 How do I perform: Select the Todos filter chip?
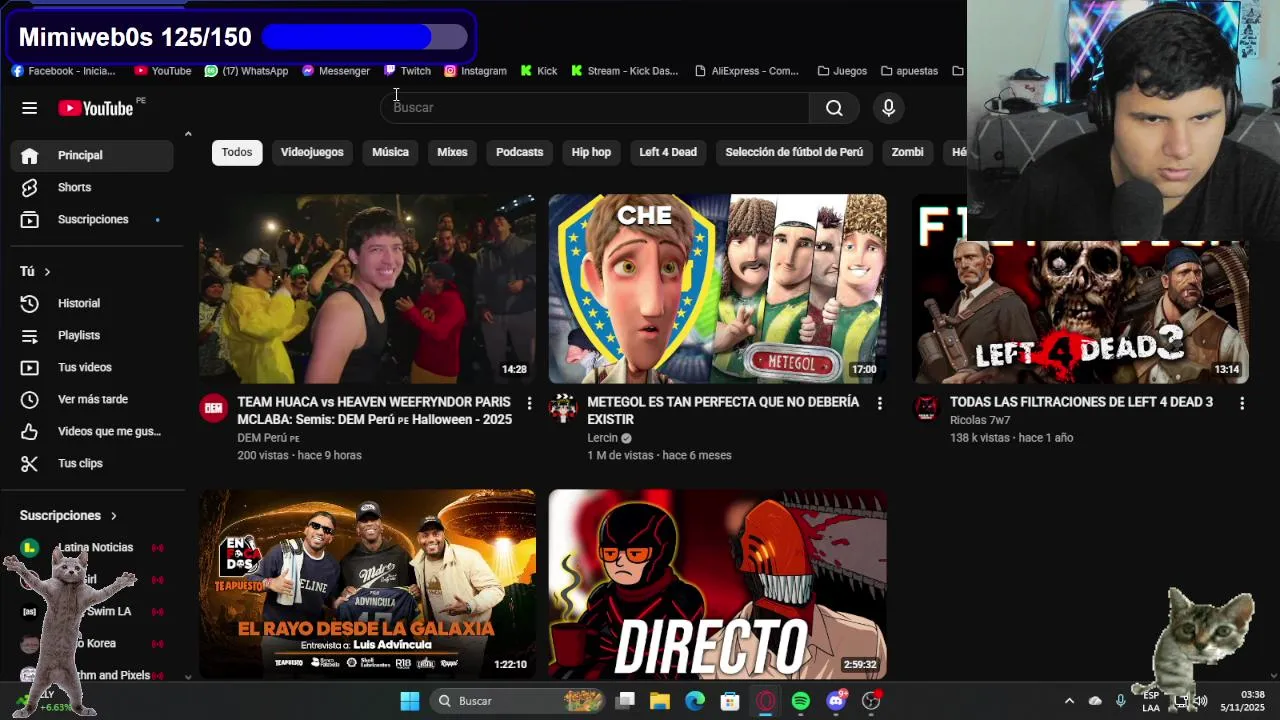237,152
